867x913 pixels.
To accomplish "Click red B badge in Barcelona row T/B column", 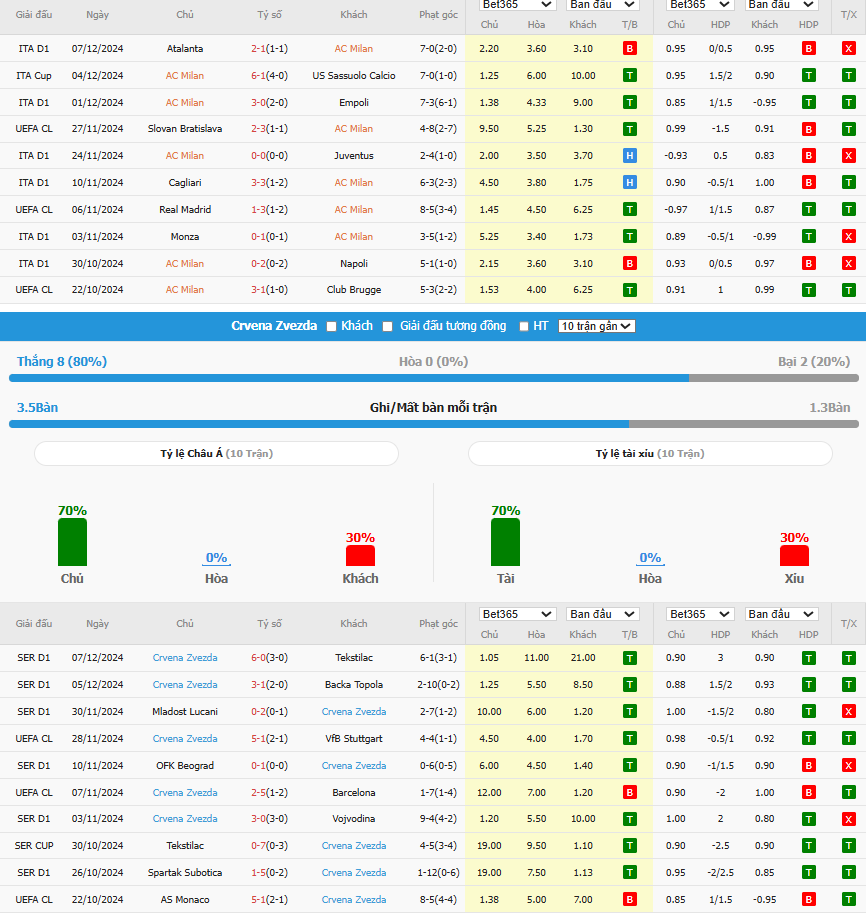I will (x=629, y=793).
